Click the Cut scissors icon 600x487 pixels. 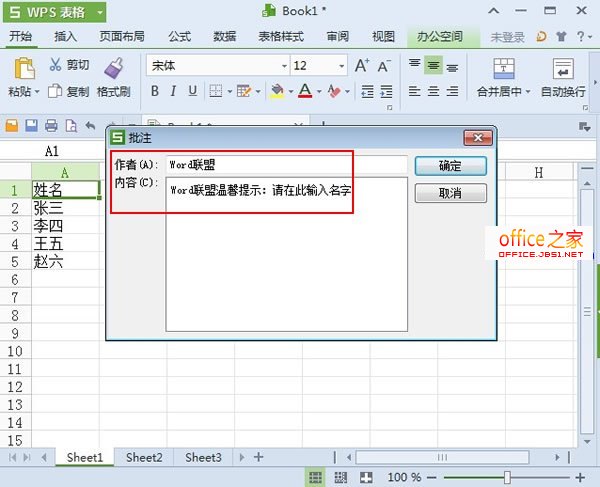(55, 64)
